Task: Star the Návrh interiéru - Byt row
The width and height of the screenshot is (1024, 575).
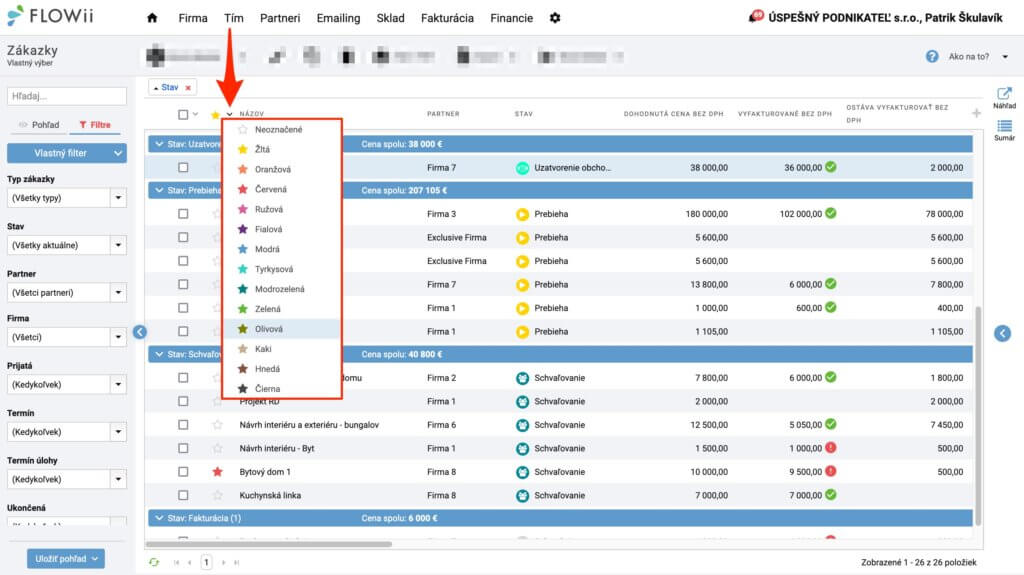Action: [217, 448]
